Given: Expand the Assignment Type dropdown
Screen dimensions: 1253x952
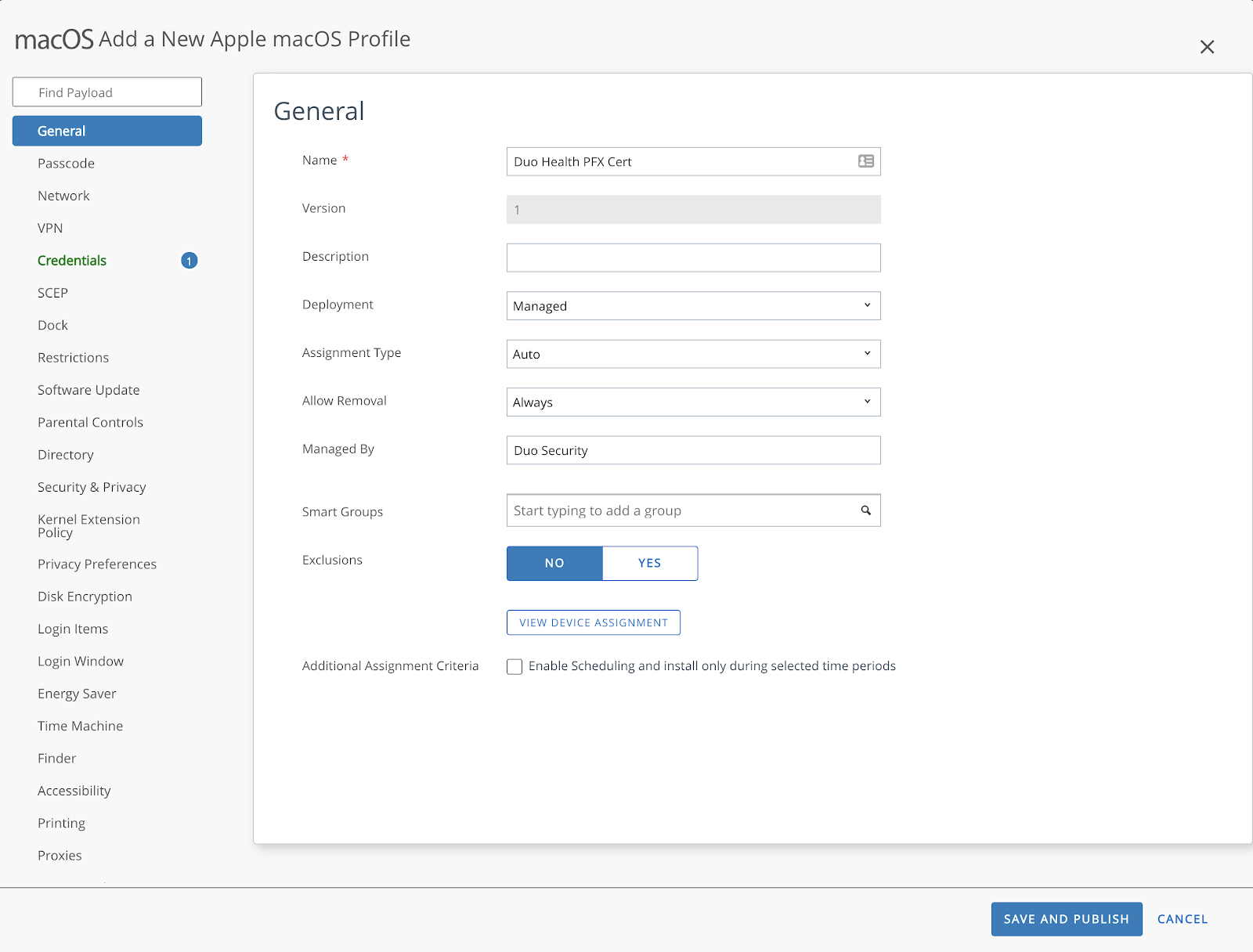Looking at the screenshot, I should [693, 354].
